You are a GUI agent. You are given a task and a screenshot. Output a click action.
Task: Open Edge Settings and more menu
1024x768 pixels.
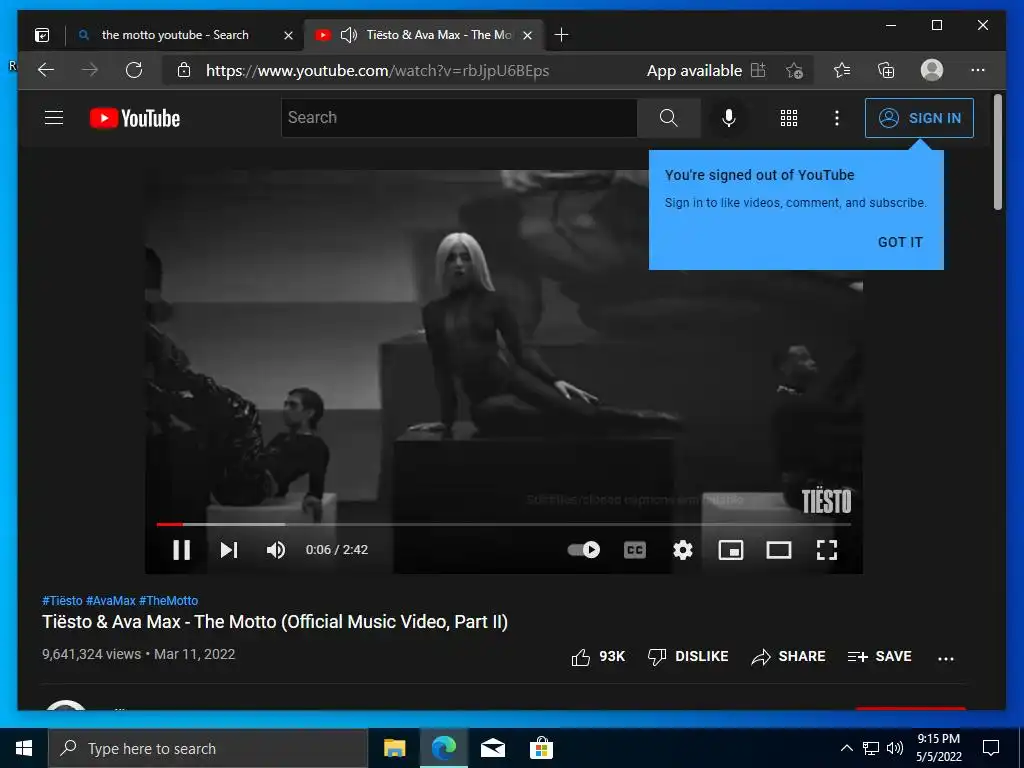point(978,70)
